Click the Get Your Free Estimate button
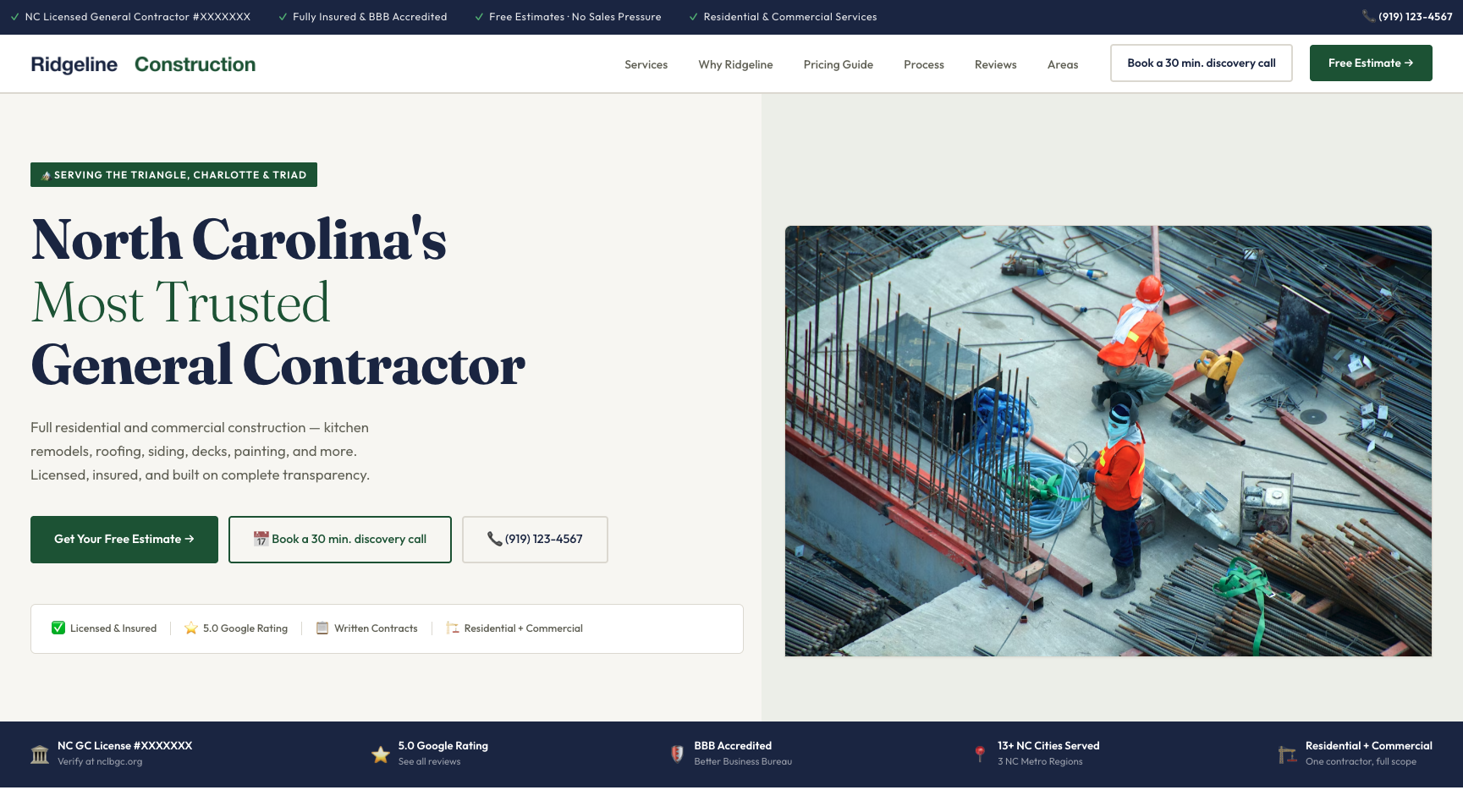Viewport: 1463px width, 812px height. pyautogui.click(x=124, y=539)
